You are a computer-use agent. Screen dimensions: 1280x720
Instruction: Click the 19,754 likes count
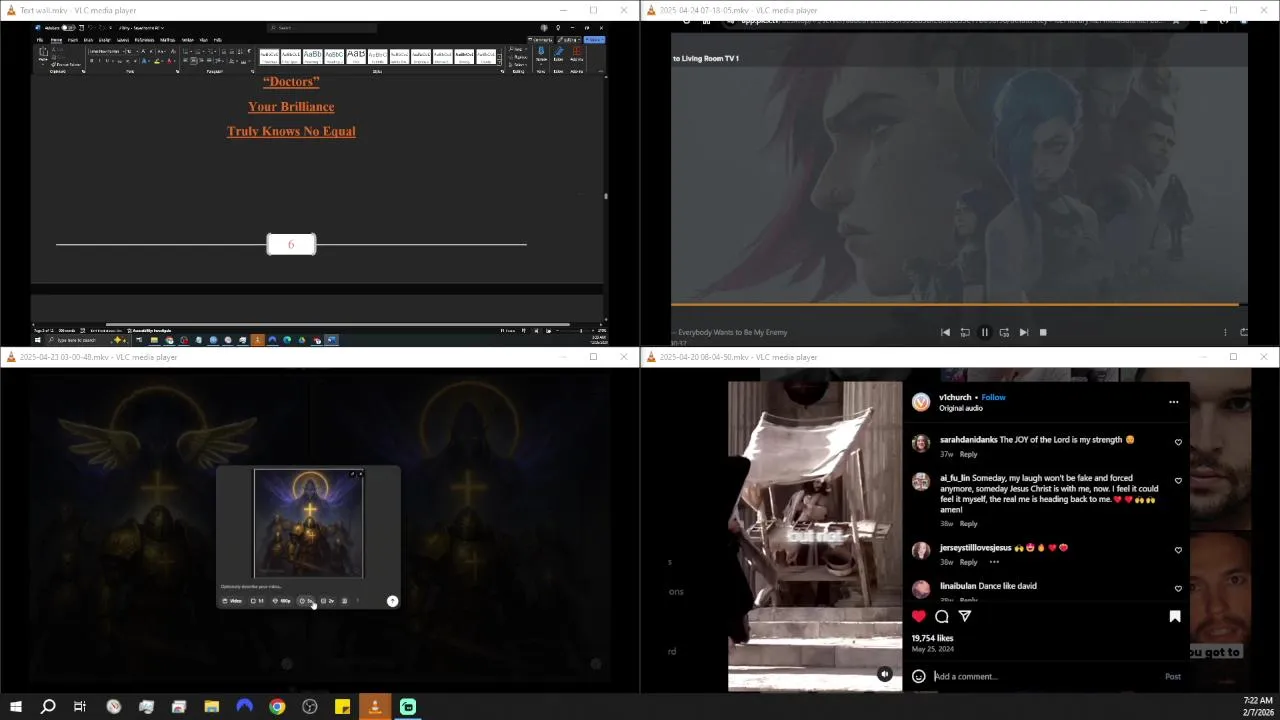(932, 638)
